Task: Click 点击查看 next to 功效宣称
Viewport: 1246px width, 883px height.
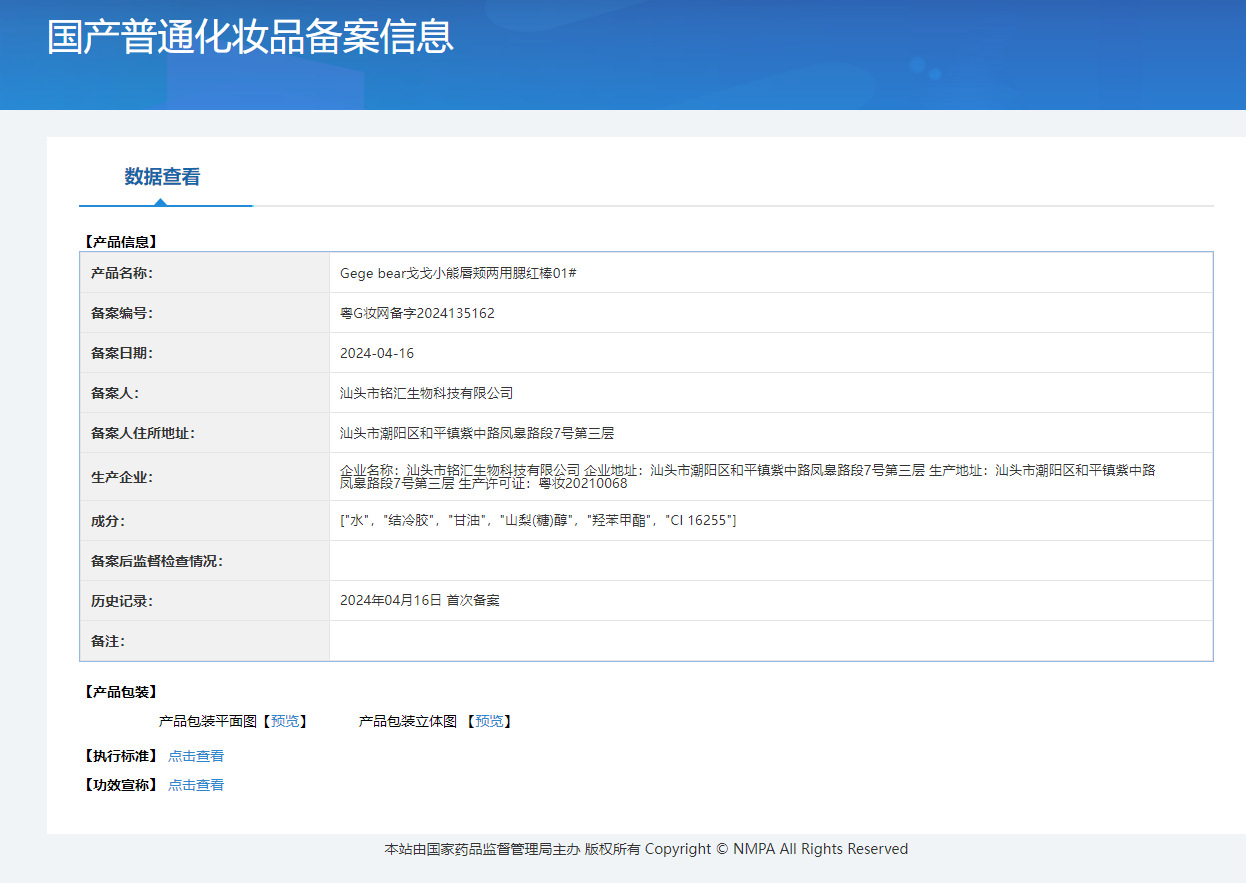Action: (x=196, y=785)
